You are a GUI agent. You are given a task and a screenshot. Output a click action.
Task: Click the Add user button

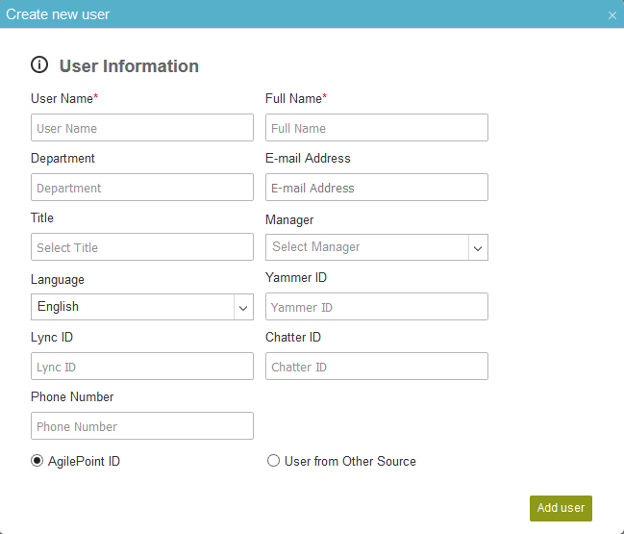click(x=561, y=508)
